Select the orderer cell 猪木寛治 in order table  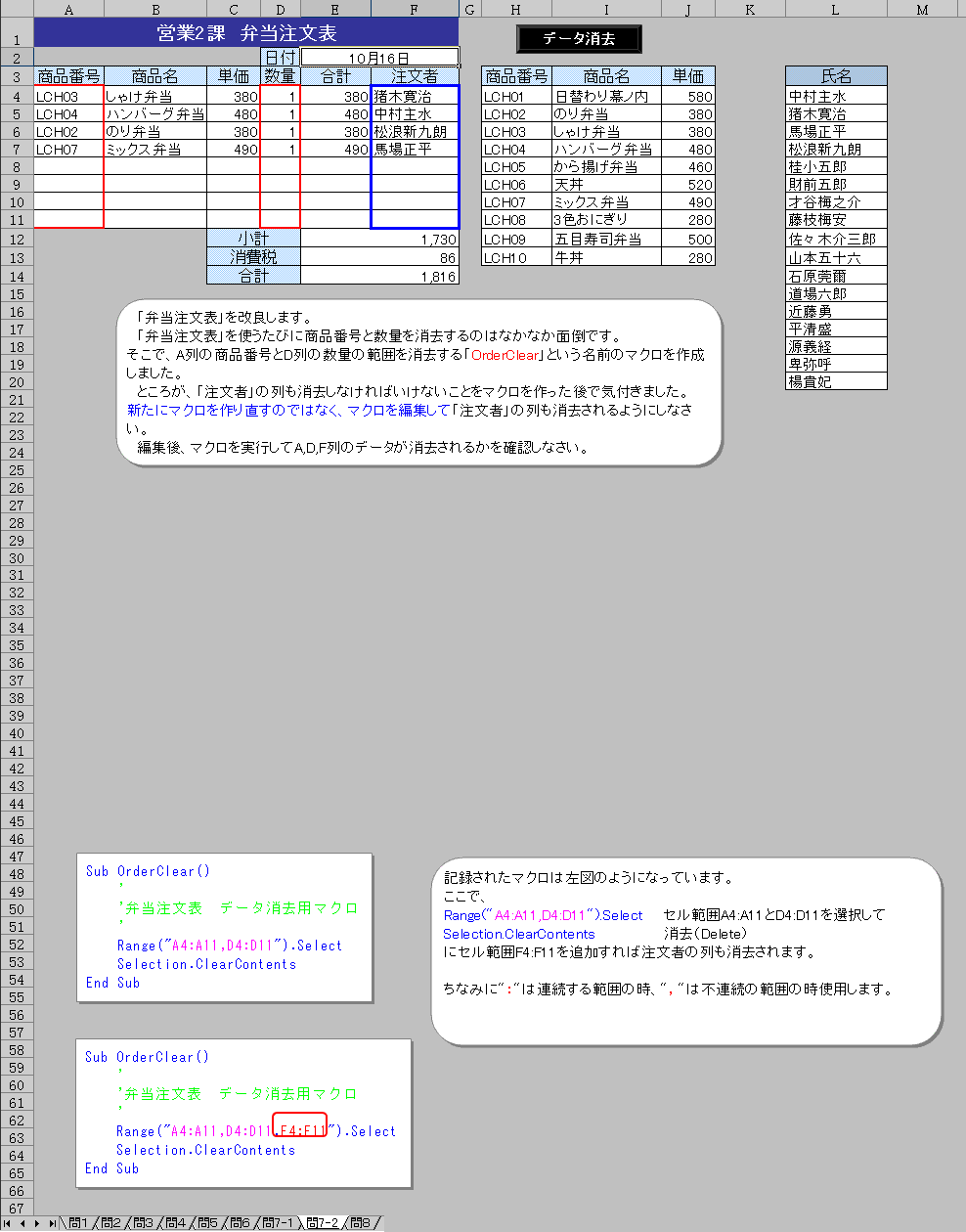415,97
